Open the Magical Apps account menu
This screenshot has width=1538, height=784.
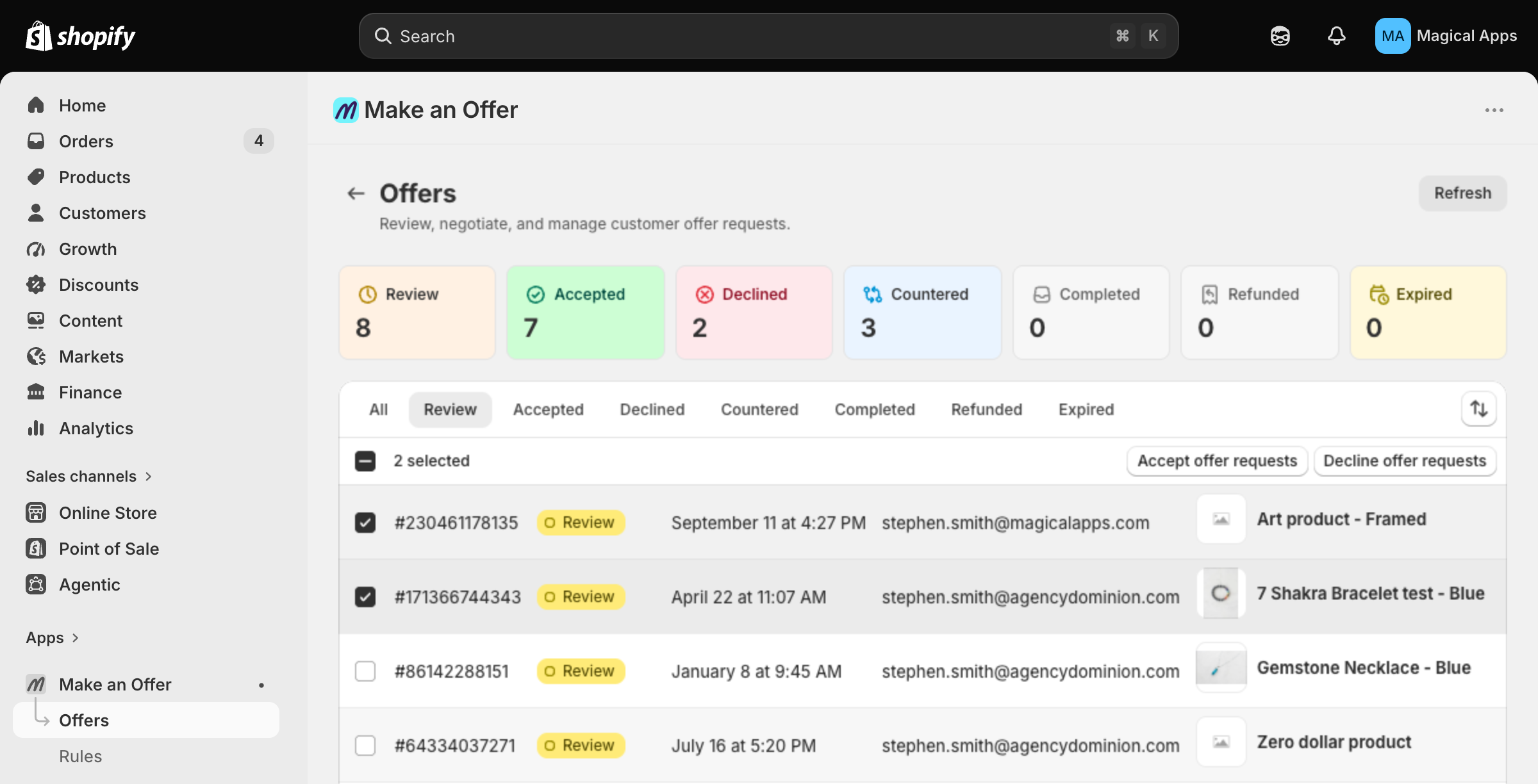click(1446, 36)
